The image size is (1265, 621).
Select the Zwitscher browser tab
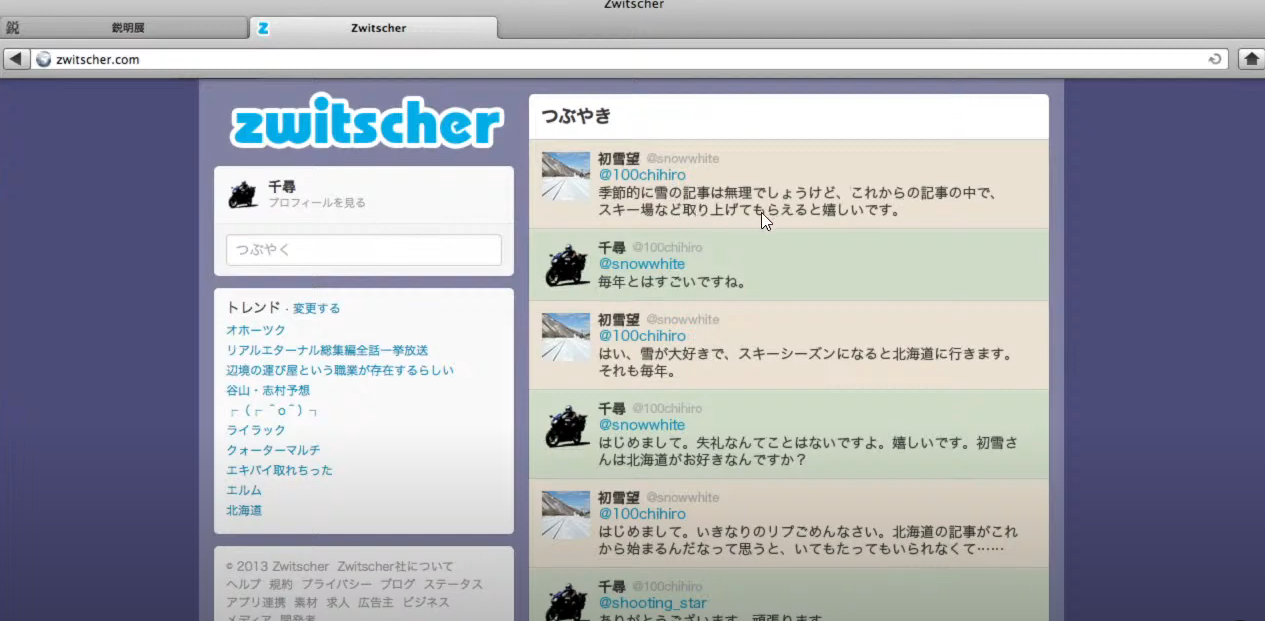pos(373,28)
